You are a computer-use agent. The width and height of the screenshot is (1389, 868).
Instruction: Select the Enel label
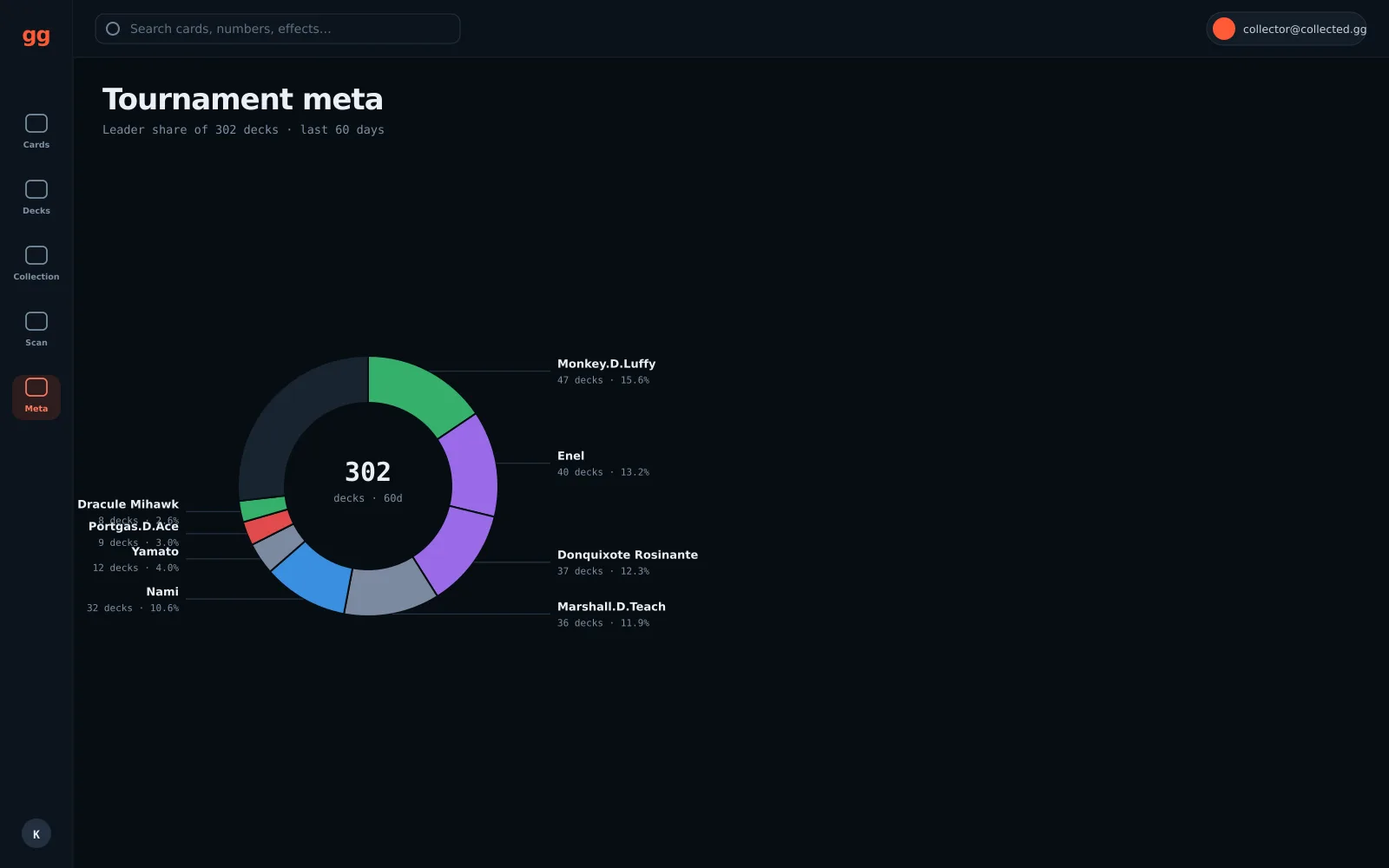tap(570, 456)
